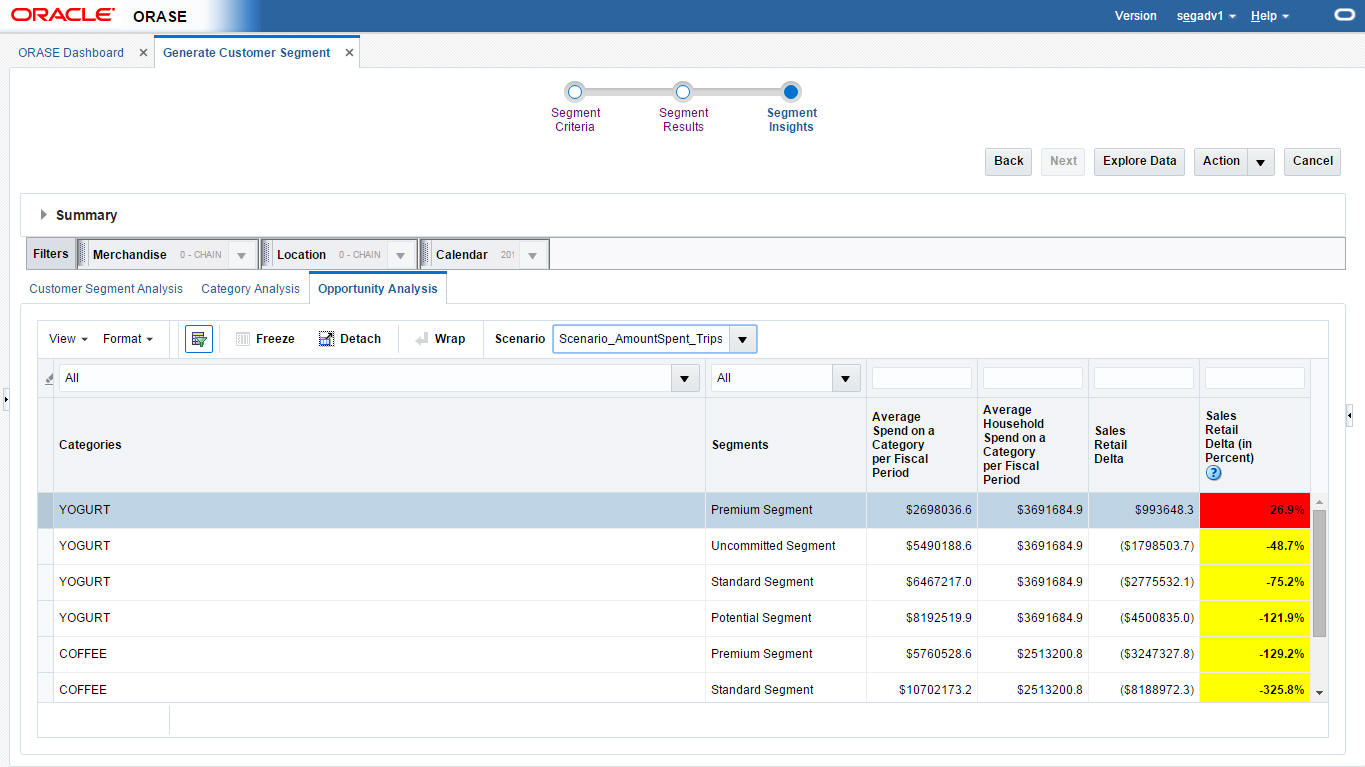Open the Help menu

(1270, 16)
